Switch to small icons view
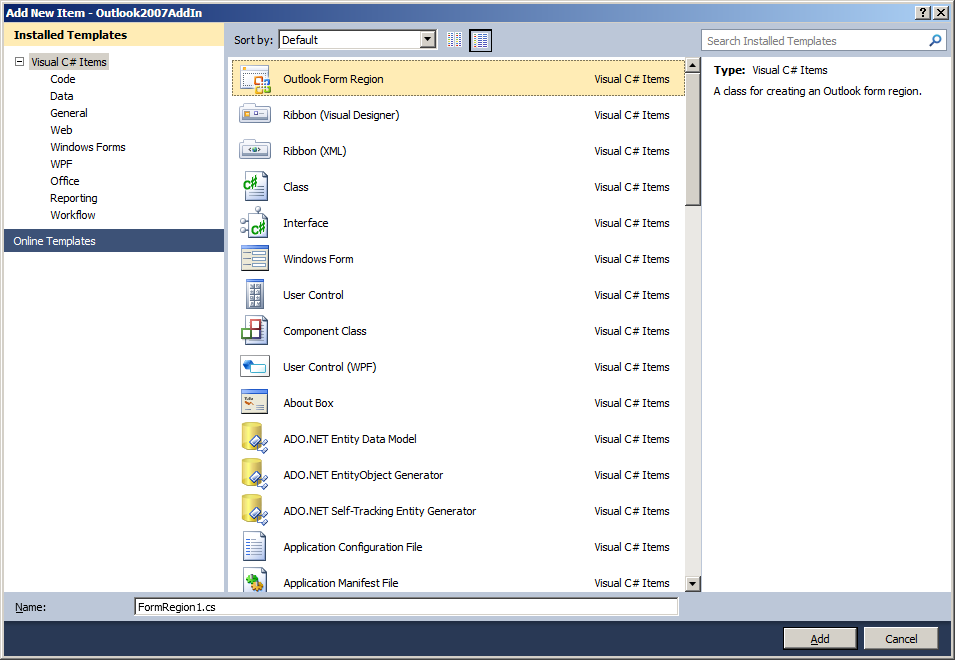The image size is (955, 660). click(x=455, y=40)
